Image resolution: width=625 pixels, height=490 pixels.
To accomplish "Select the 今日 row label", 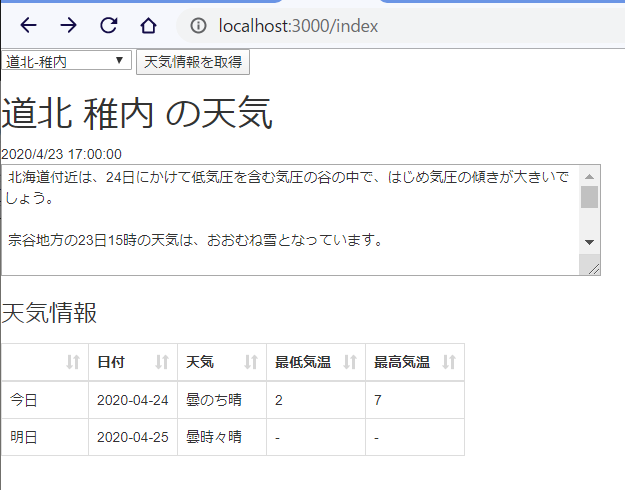I will coord(24,400).
